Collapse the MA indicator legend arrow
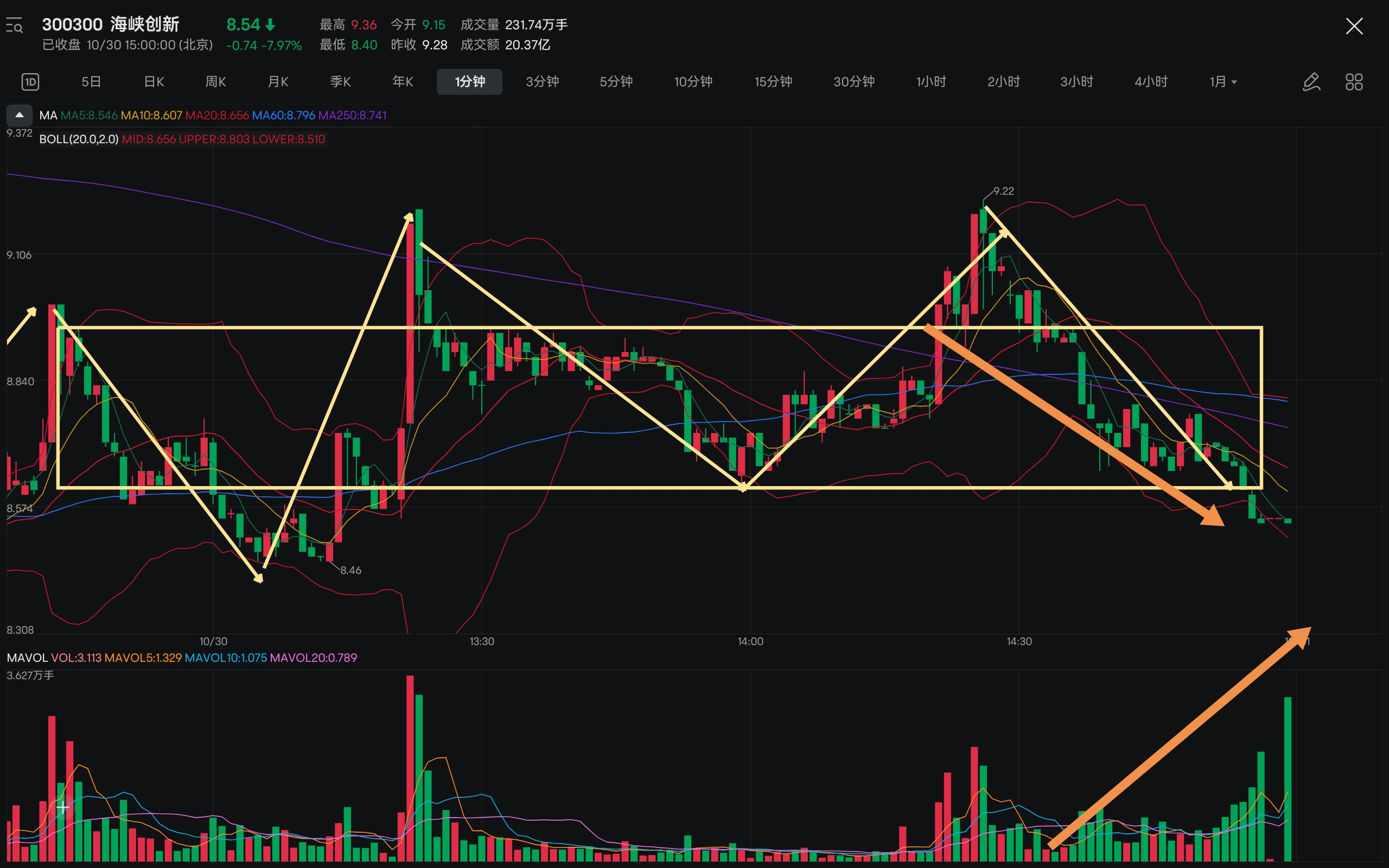The height and width of the screenshot is (868, 1389). click(20, 115)
